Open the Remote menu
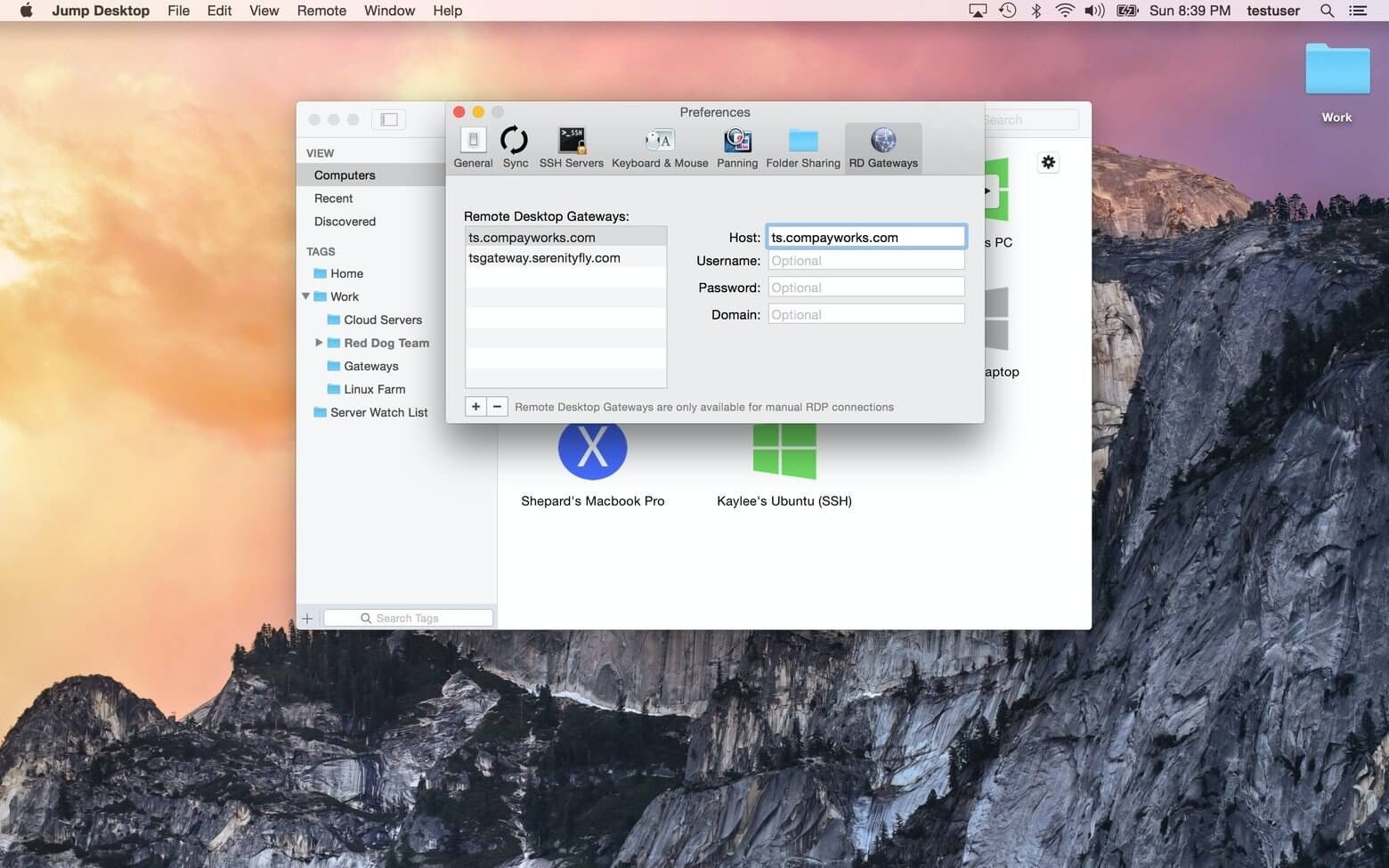This screenshot has height=868, width=1389. pos(321,11)
